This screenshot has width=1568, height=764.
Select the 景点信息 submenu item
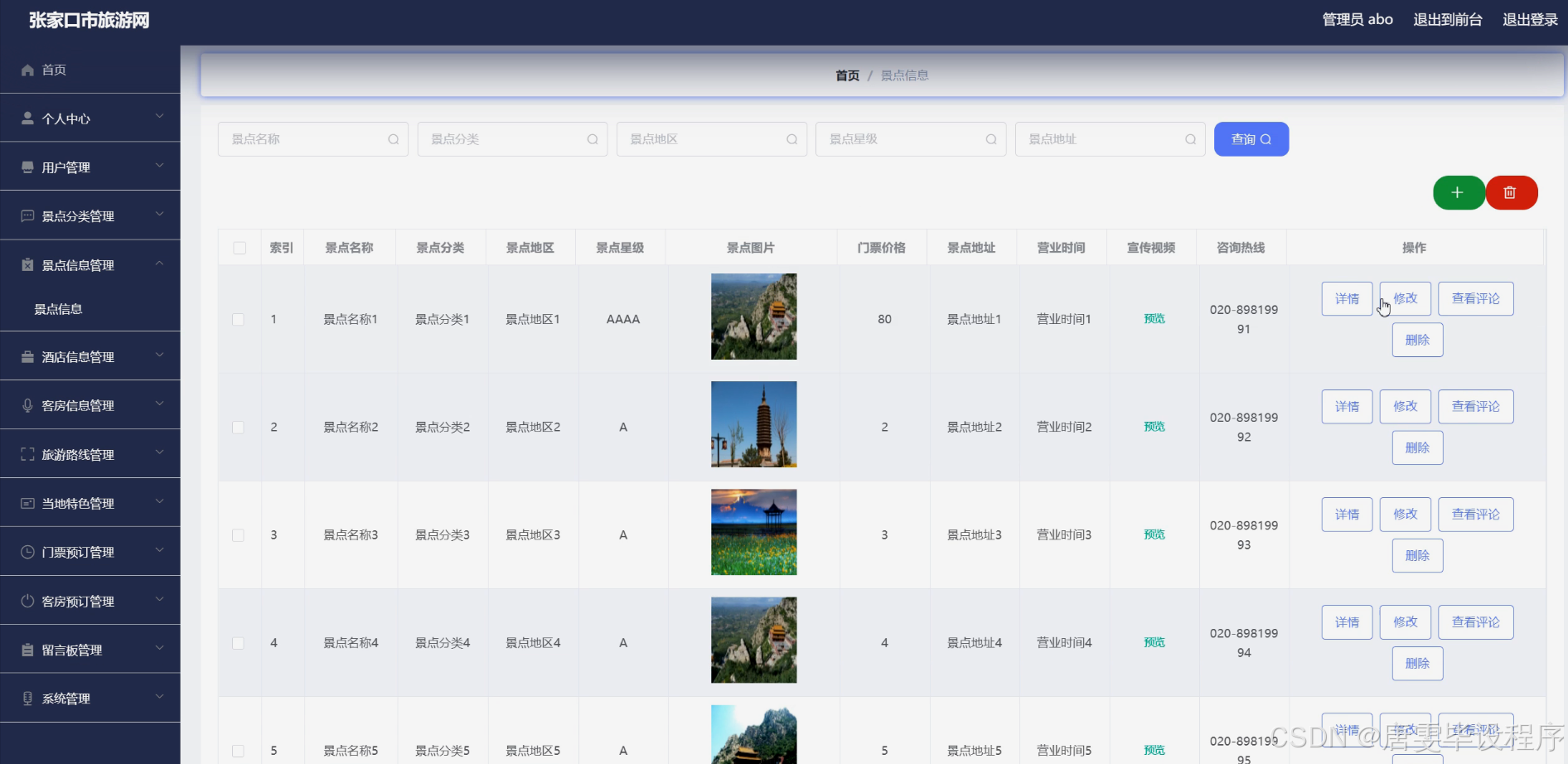90,309
